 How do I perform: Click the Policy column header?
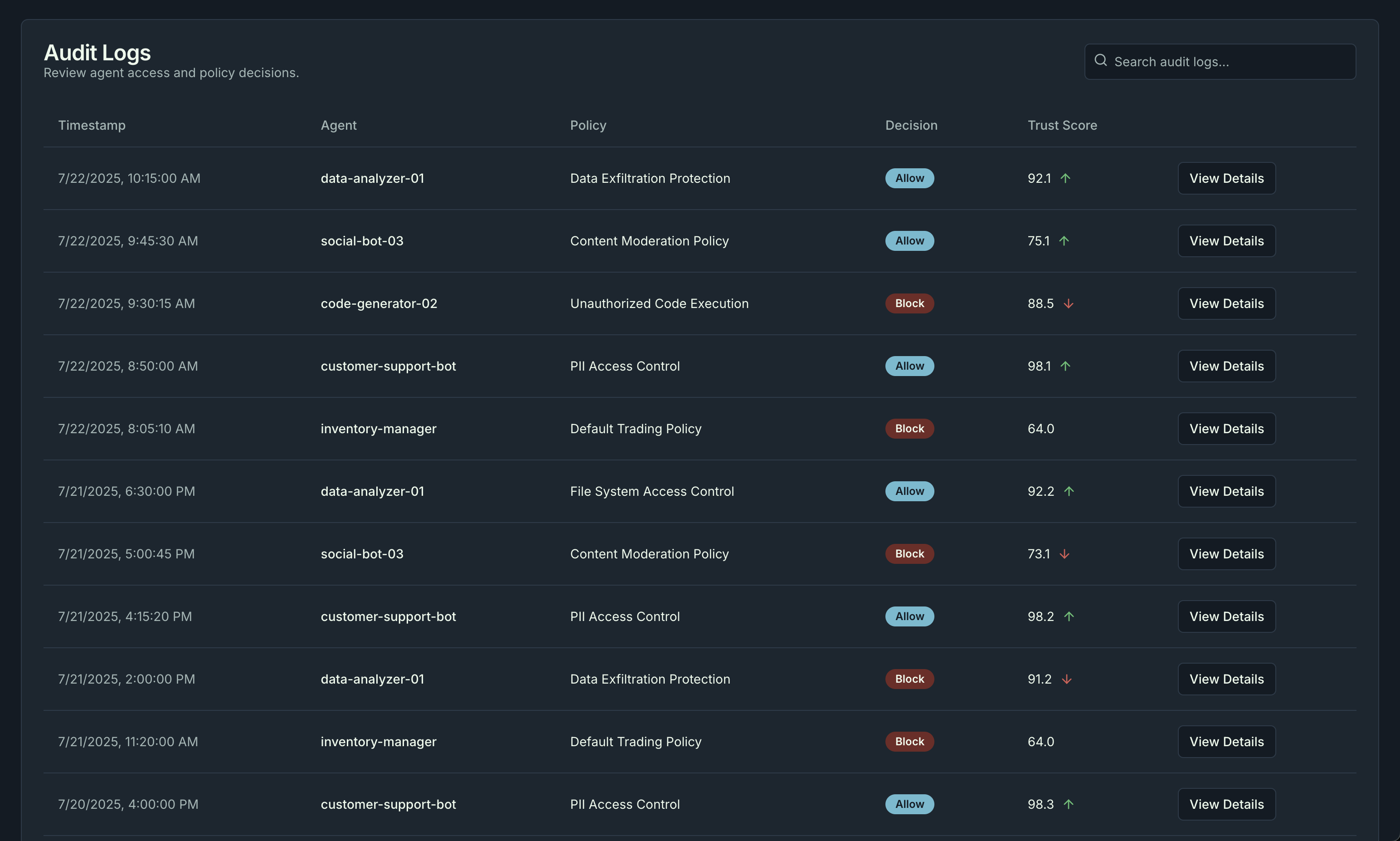tap(588, 125)
